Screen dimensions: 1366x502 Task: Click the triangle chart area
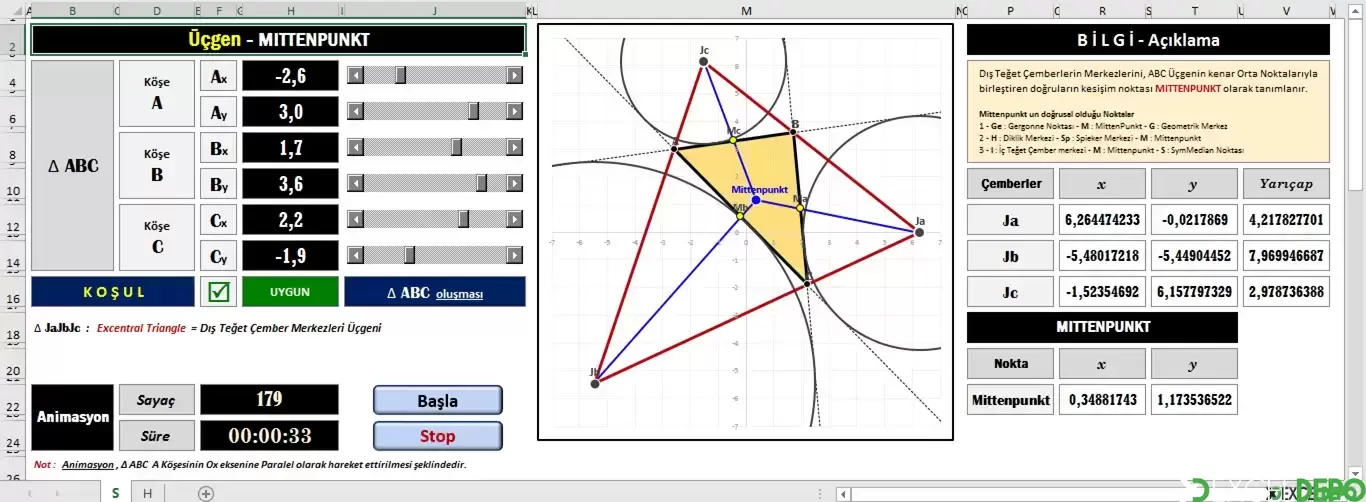click(745, 232)
